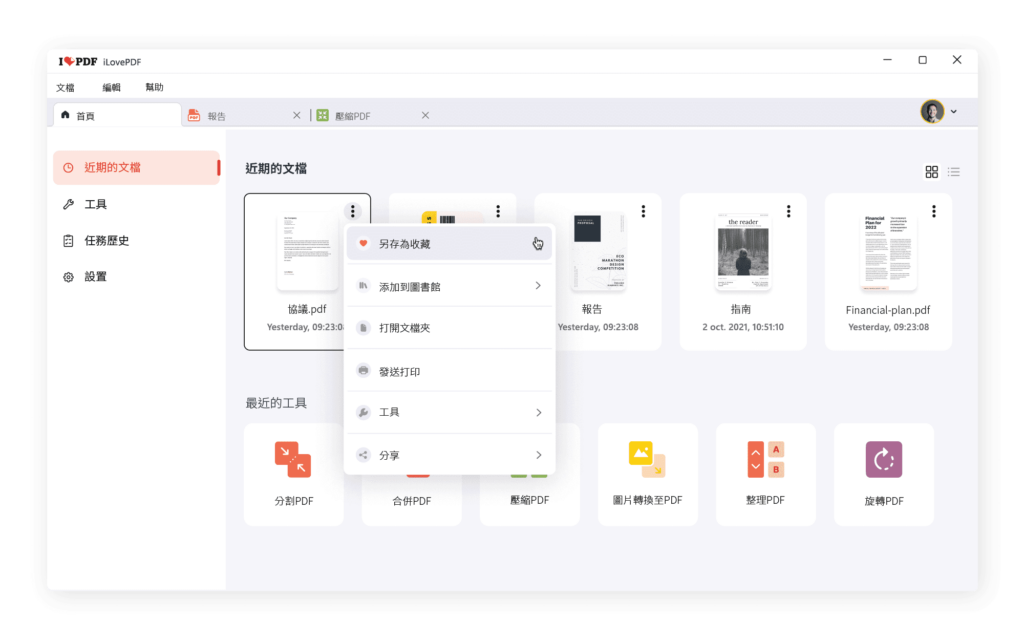Open the 文檔 menu in the menu bar
1024x642 pixels.
click(x=65, y=88)
